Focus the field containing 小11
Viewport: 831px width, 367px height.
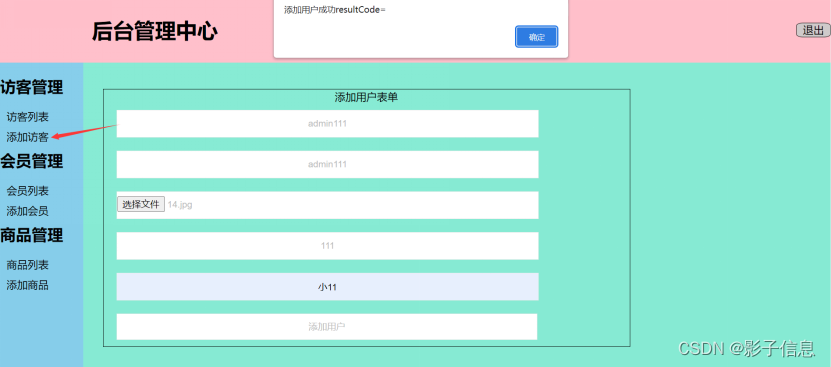coord(328,287)
